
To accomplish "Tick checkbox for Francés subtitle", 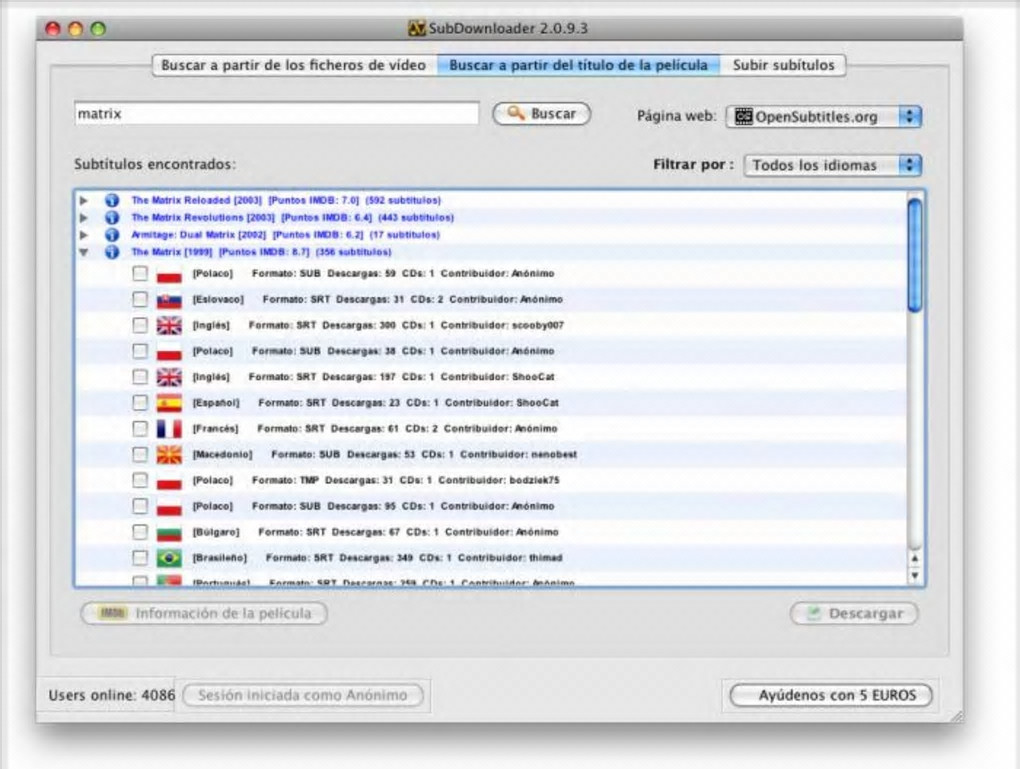I will tap(140, 428).
